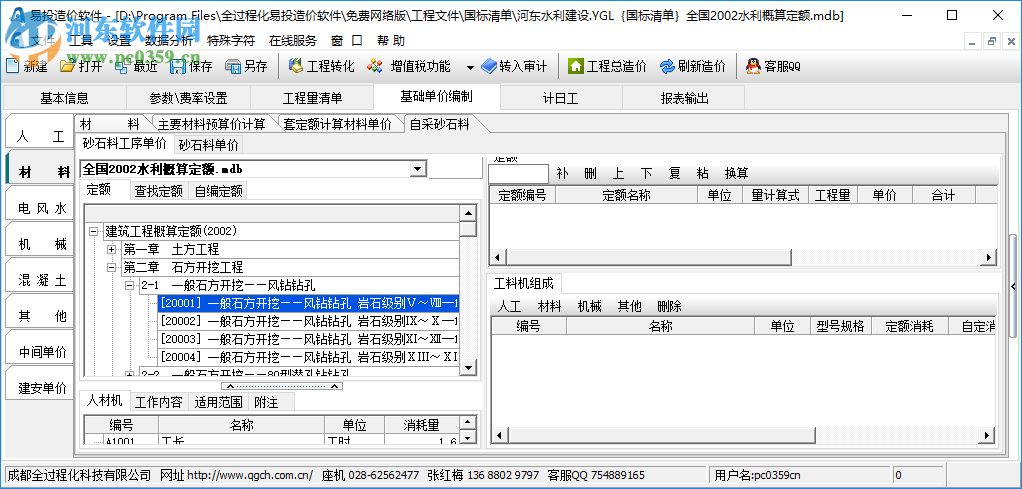Open the 客服QQ penguin icon
This screenshot has width=1022, height=489.
point(753,66)
